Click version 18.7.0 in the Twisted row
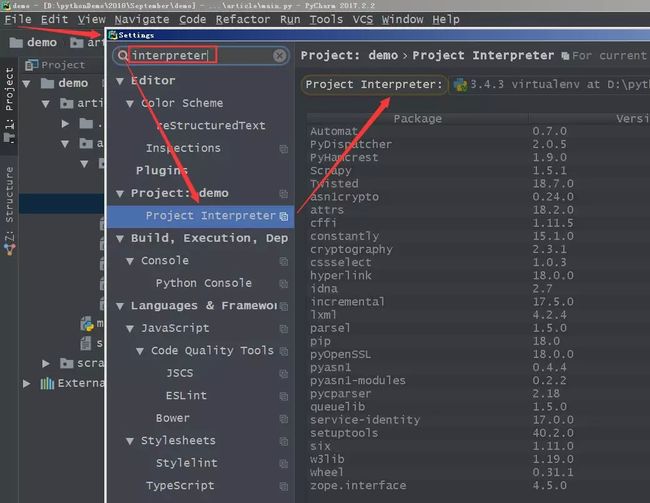Screen dimensions: 650x503 click(x=553, y=184)
